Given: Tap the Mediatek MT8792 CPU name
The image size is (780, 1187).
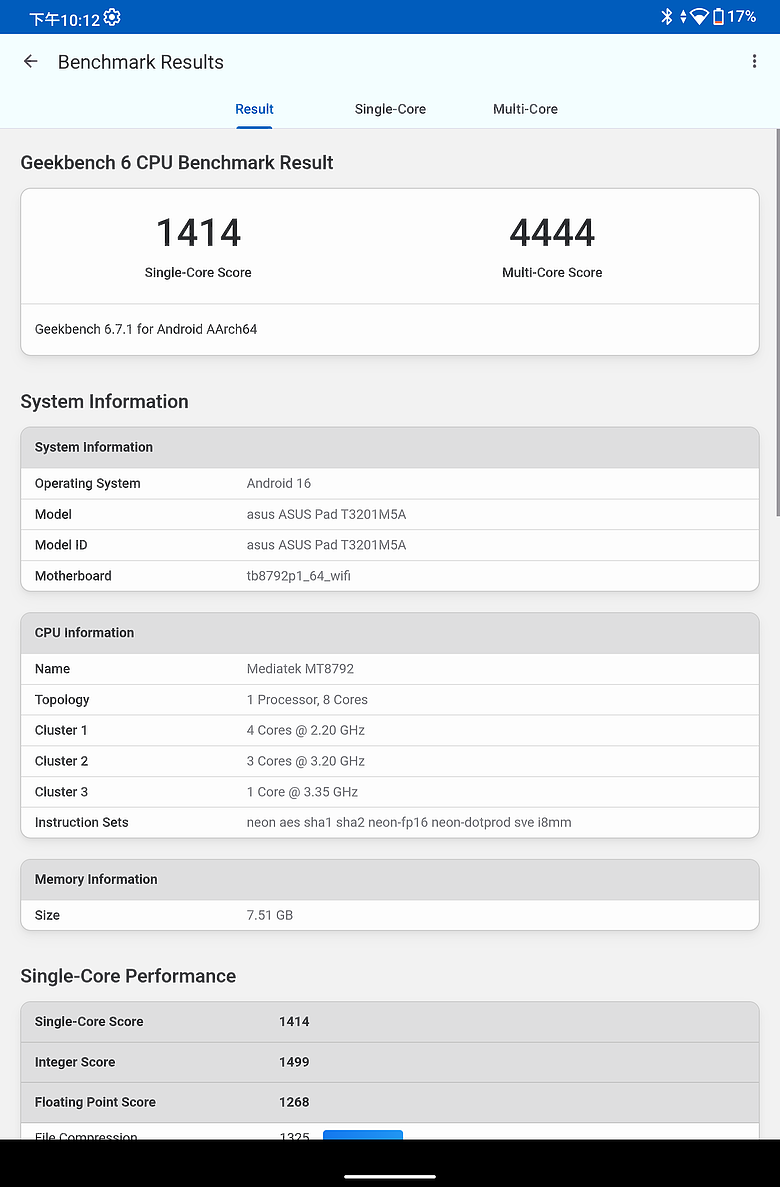Looking at the screenshot, I should click(301, 669).
